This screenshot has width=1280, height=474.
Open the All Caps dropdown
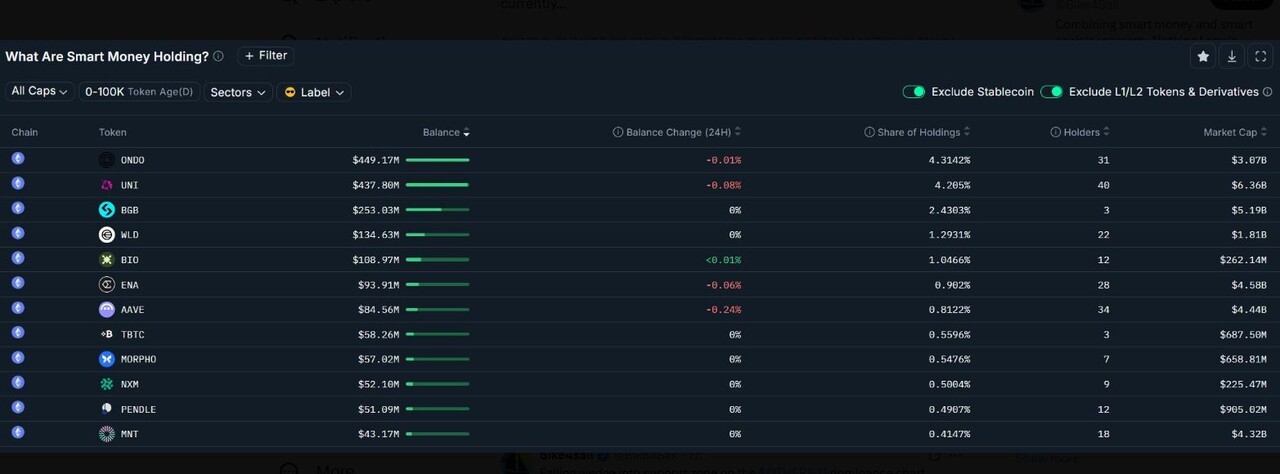pyautogui.click(x=40, y=91)
